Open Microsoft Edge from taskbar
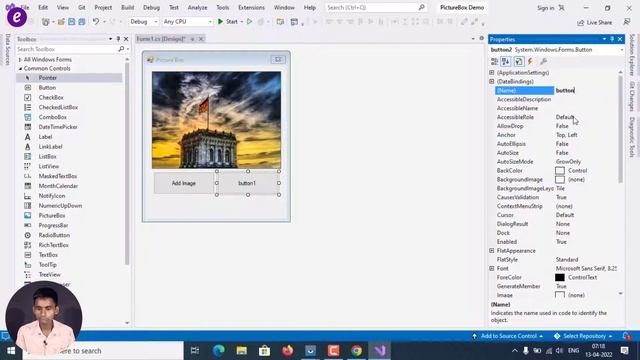The image size is (640, 360). coord(218,351)
